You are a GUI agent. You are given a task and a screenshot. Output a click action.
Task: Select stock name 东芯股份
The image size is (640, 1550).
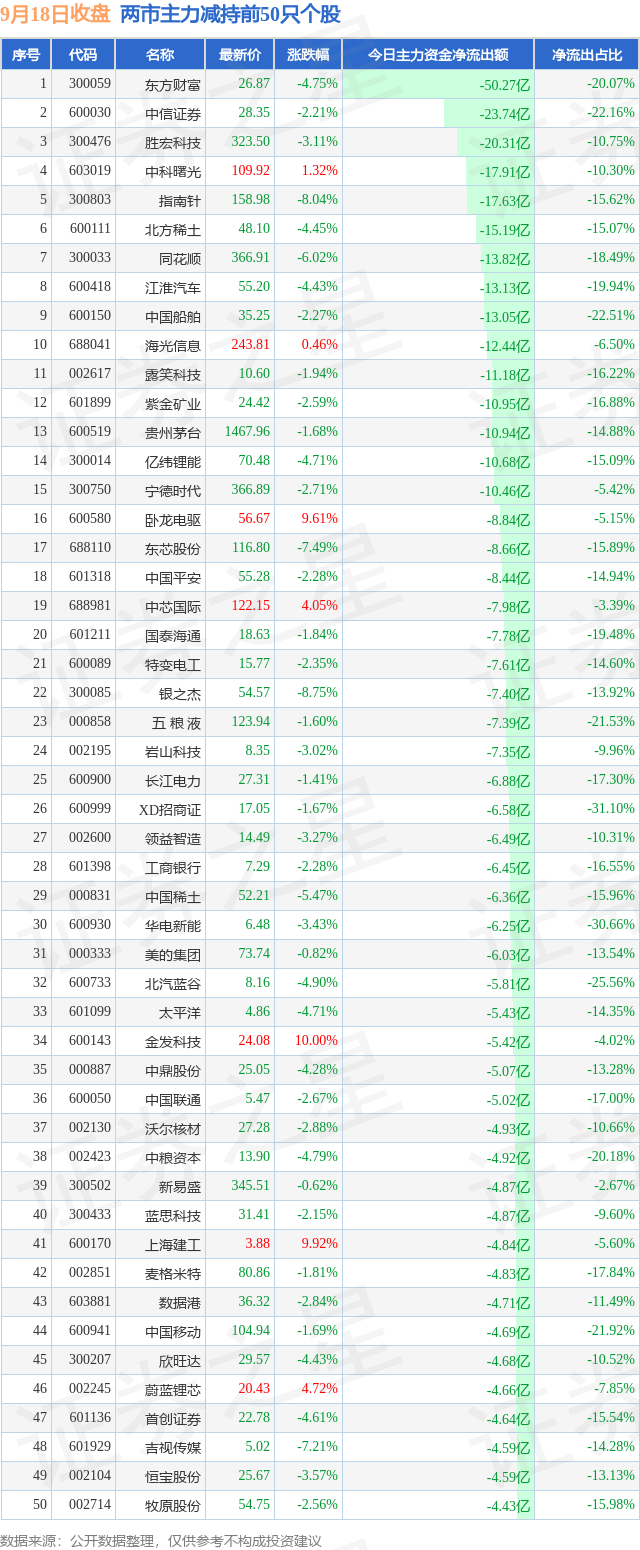point(173,548)
